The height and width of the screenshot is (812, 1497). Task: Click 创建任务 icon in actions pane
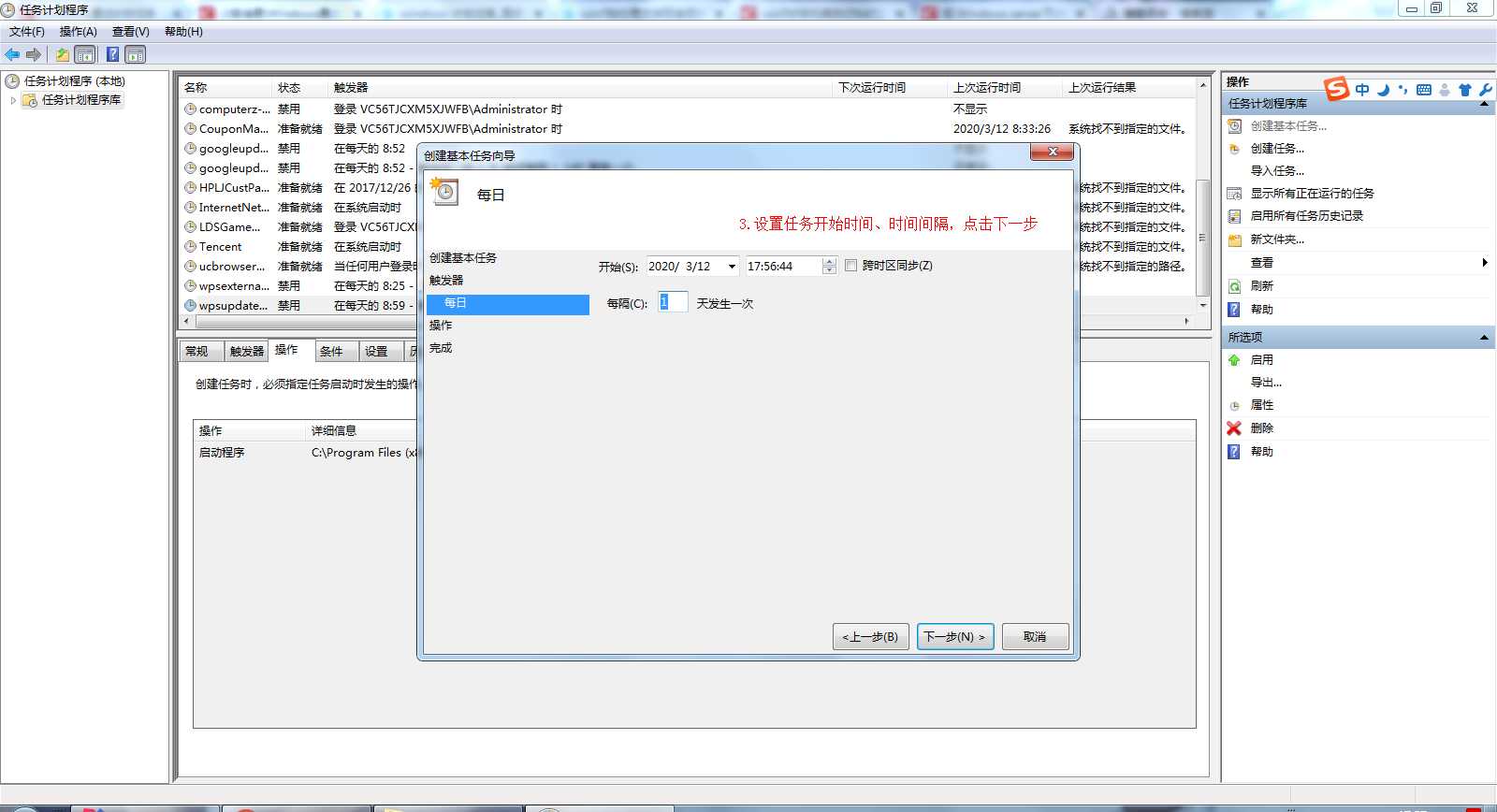pyautogui.click(x=1235, y=148)
